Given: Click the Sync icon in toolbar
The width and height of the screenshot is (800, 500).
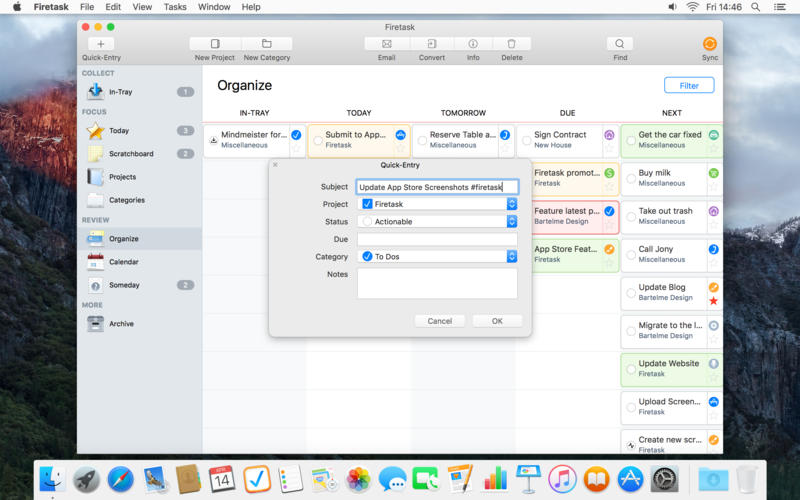Looking at the screenshot, I should click(x=710, y=44).
